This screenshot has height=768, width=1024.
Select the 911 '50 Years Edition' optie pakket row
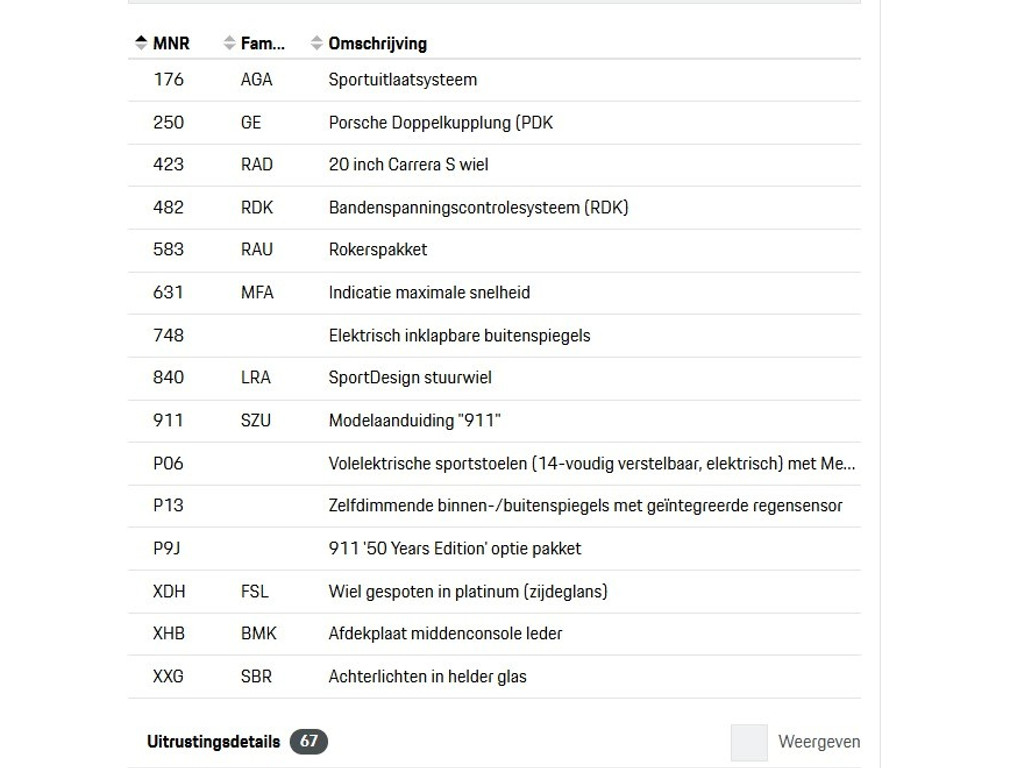point(454,548)
